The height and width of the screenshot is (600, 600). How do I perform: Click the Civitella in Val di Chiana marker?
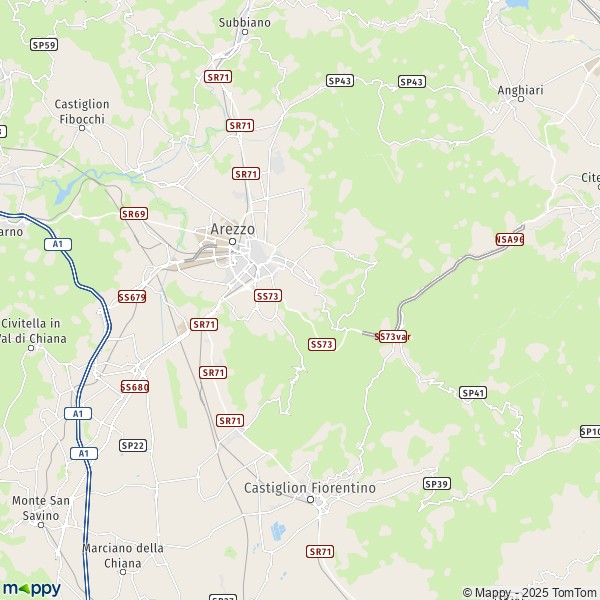[31, 348]
